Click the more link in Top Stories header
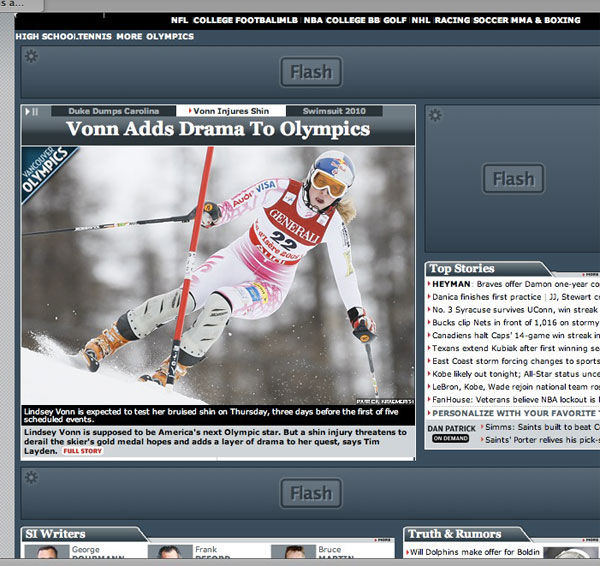 coord(590,275)
